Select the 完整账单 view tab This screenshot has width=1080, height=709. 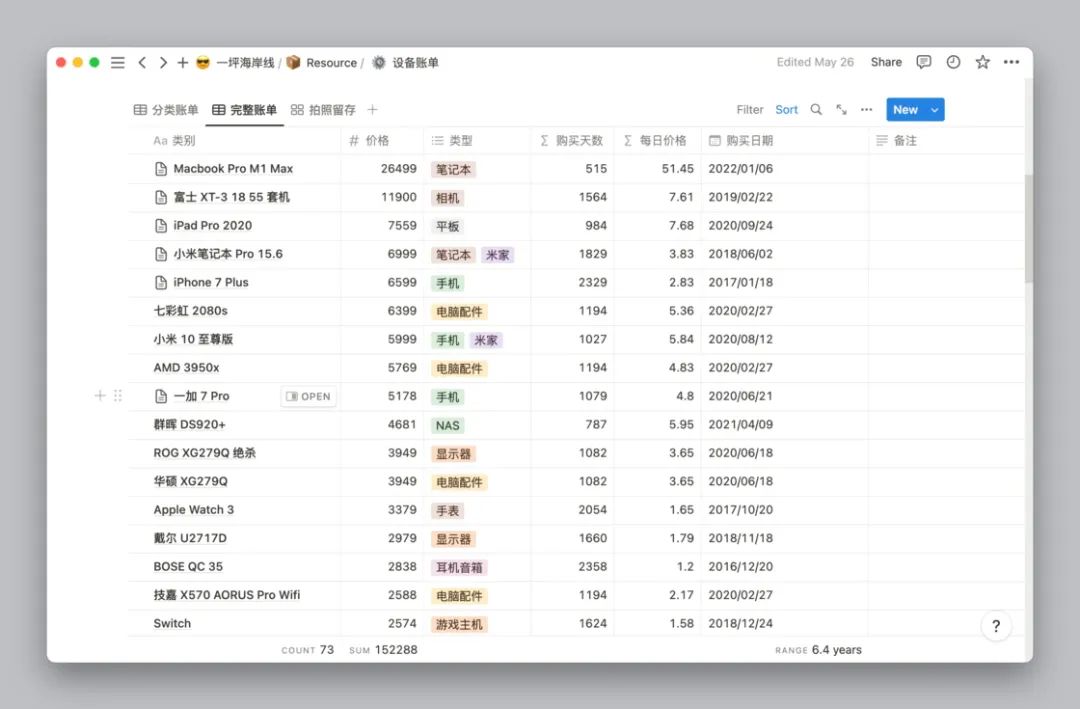click(245, 110)
